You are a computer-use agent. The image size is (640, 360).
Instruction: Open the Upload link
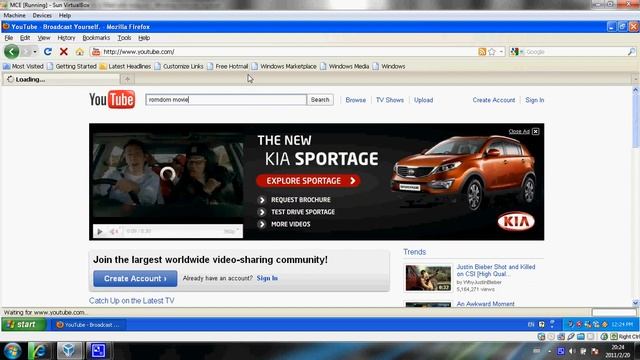tap(423, 100)
